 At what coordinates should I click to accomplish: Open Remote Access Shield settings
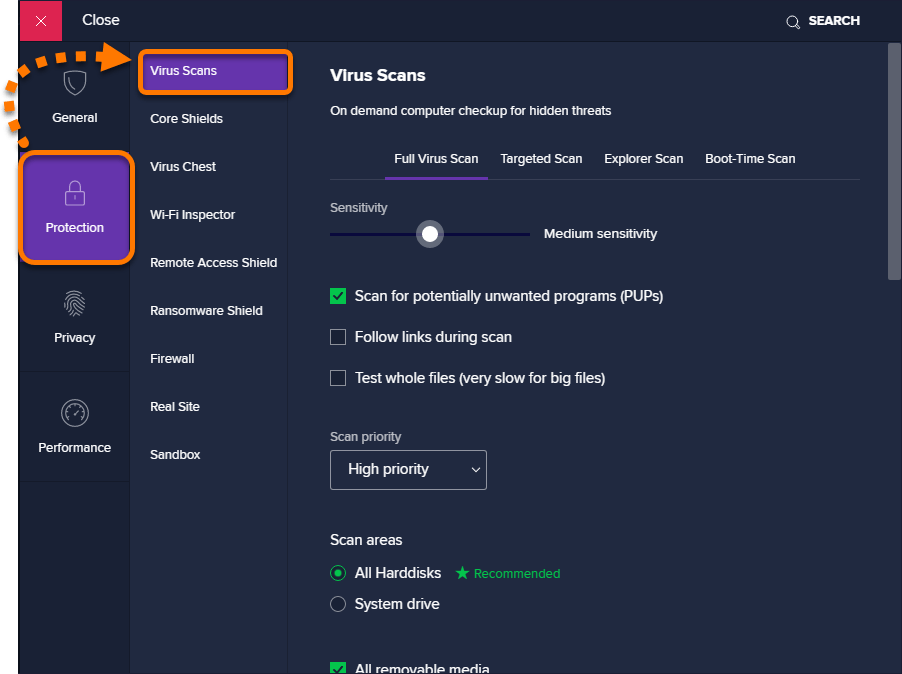coord(213,263)
